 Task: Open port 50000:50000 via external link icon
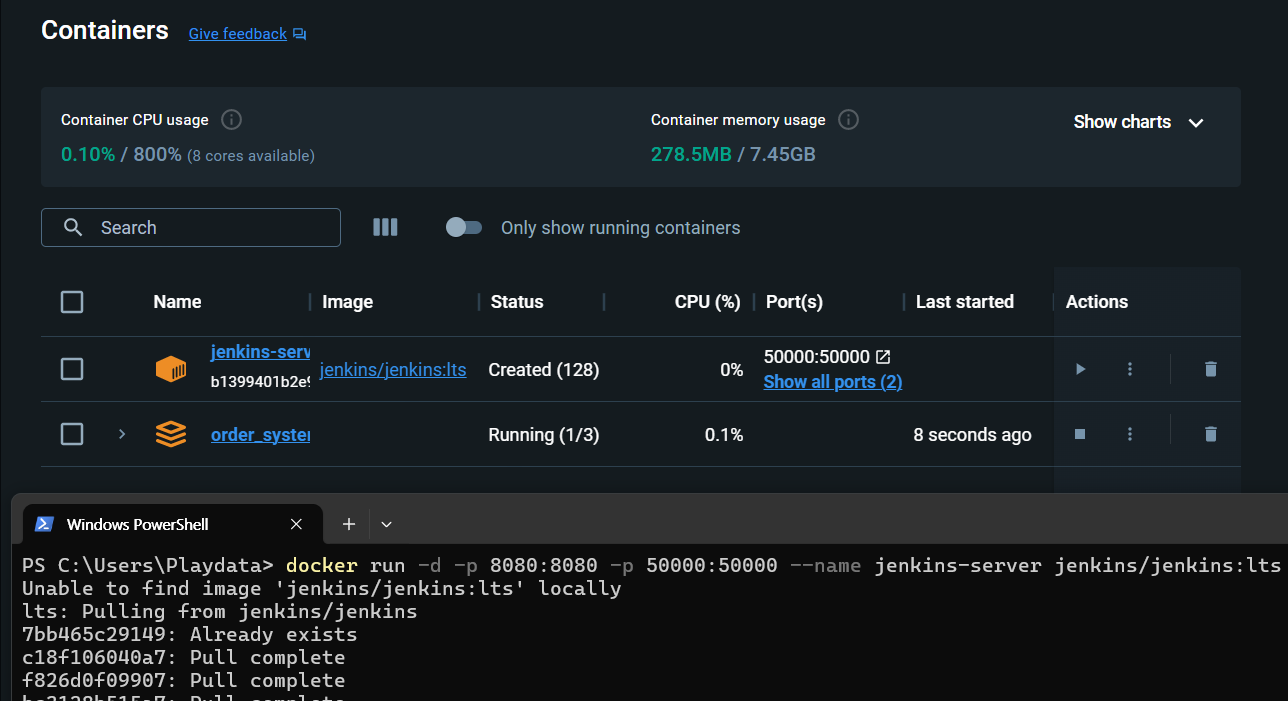click(883, 356)
